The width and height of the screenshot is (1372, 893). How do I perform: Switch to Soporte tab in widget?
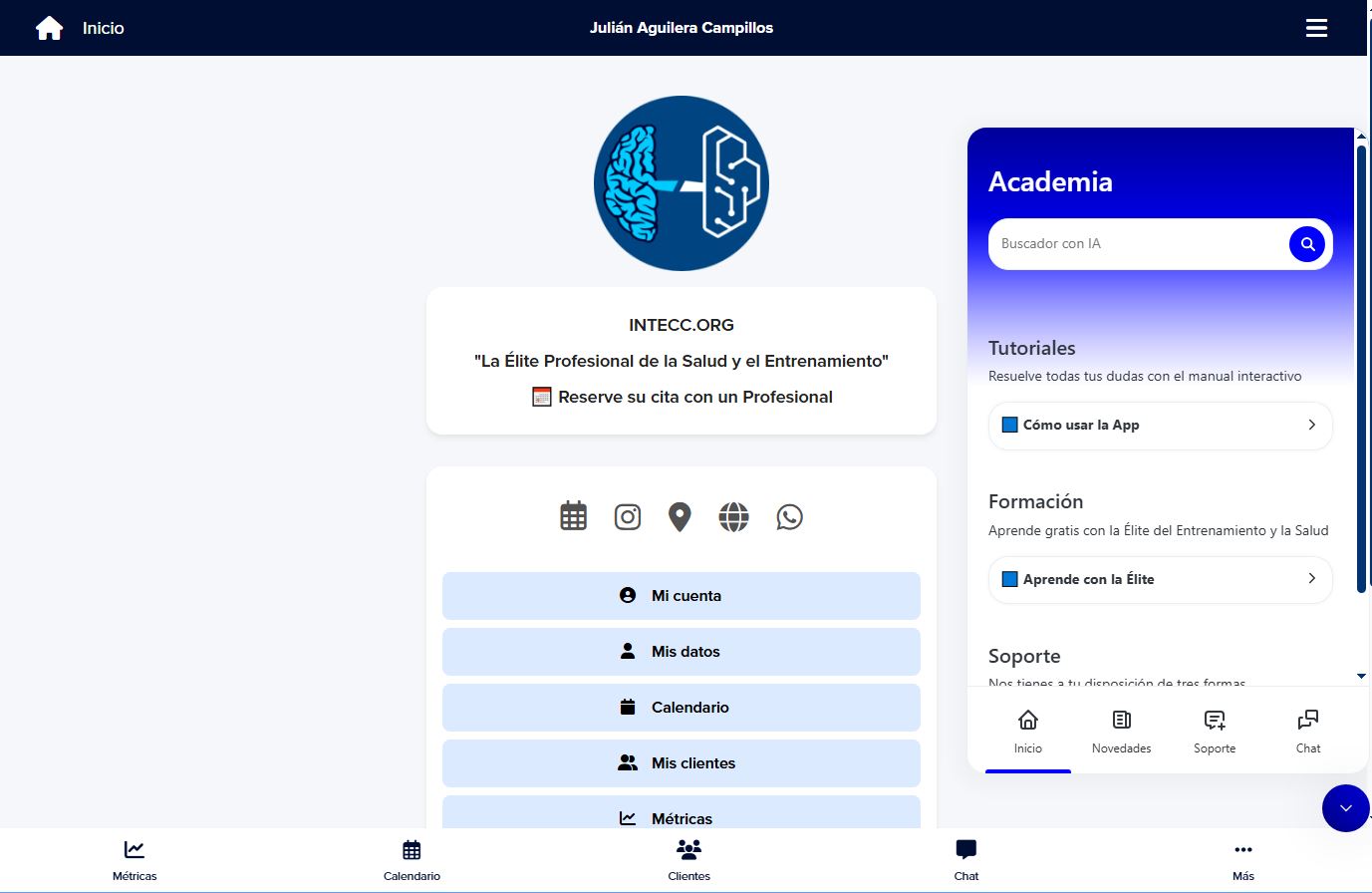pyautogui.click(x=1215, y=732)
